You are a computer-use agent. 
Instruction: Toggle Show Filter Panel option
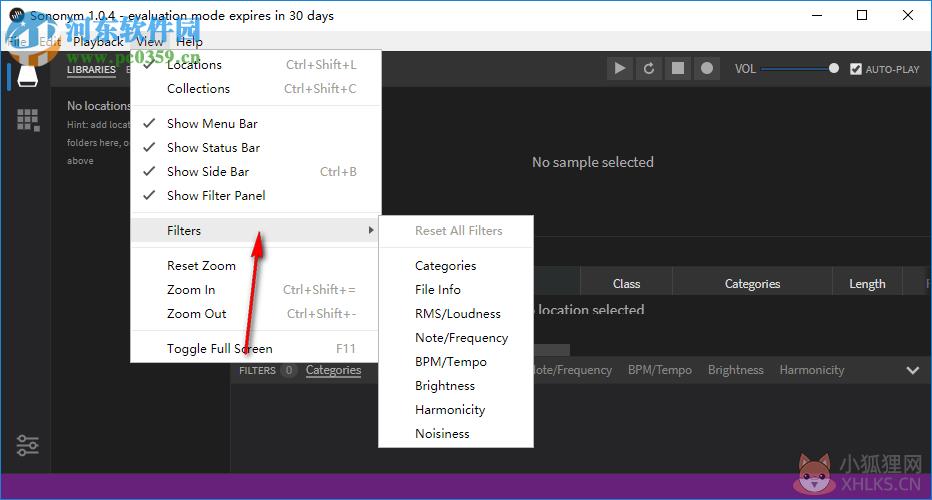point(256,196)
